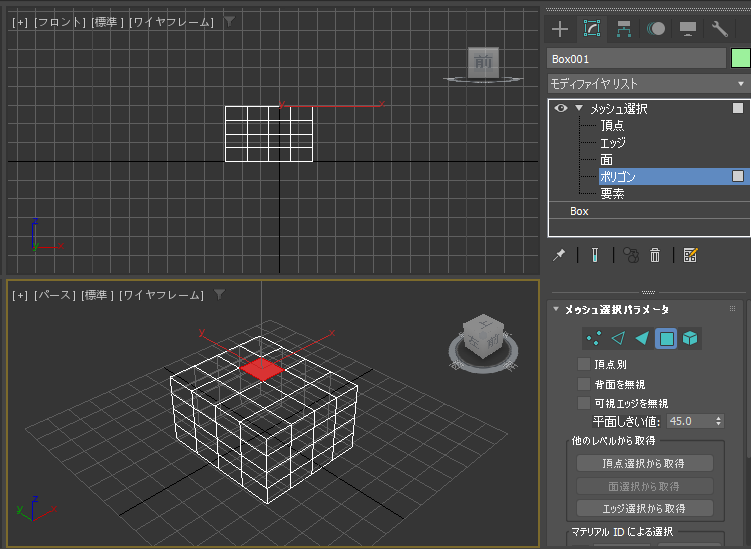751x549 pixels.
Task: Open front viewport [ワイヤフレーム] shading menu
Action: pos(171,22)
